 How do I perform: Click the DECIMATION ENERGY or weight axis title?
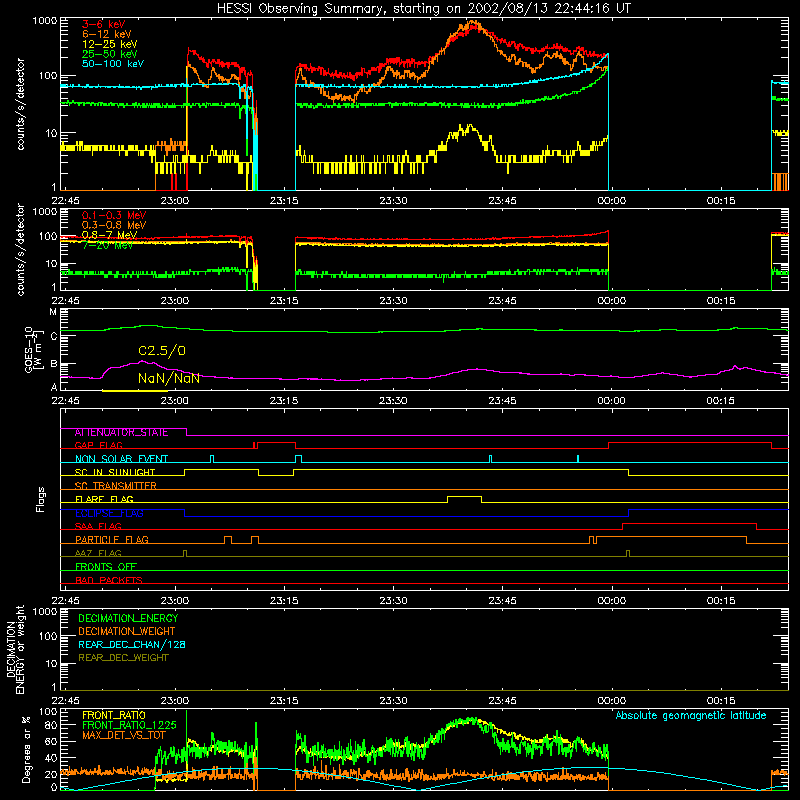click(15, 649)
